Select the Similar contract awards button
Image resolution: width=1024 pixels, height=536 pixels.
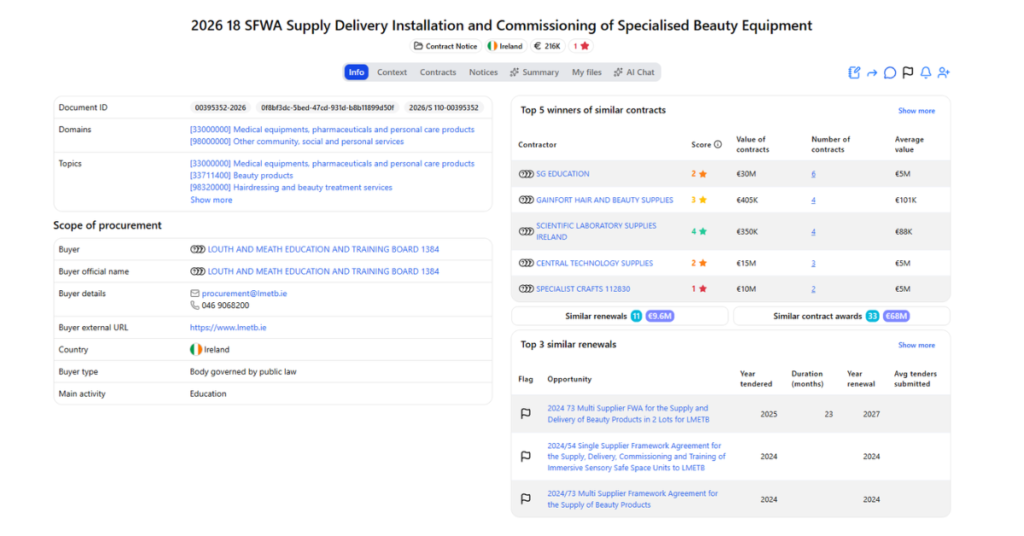click(841, 316)
